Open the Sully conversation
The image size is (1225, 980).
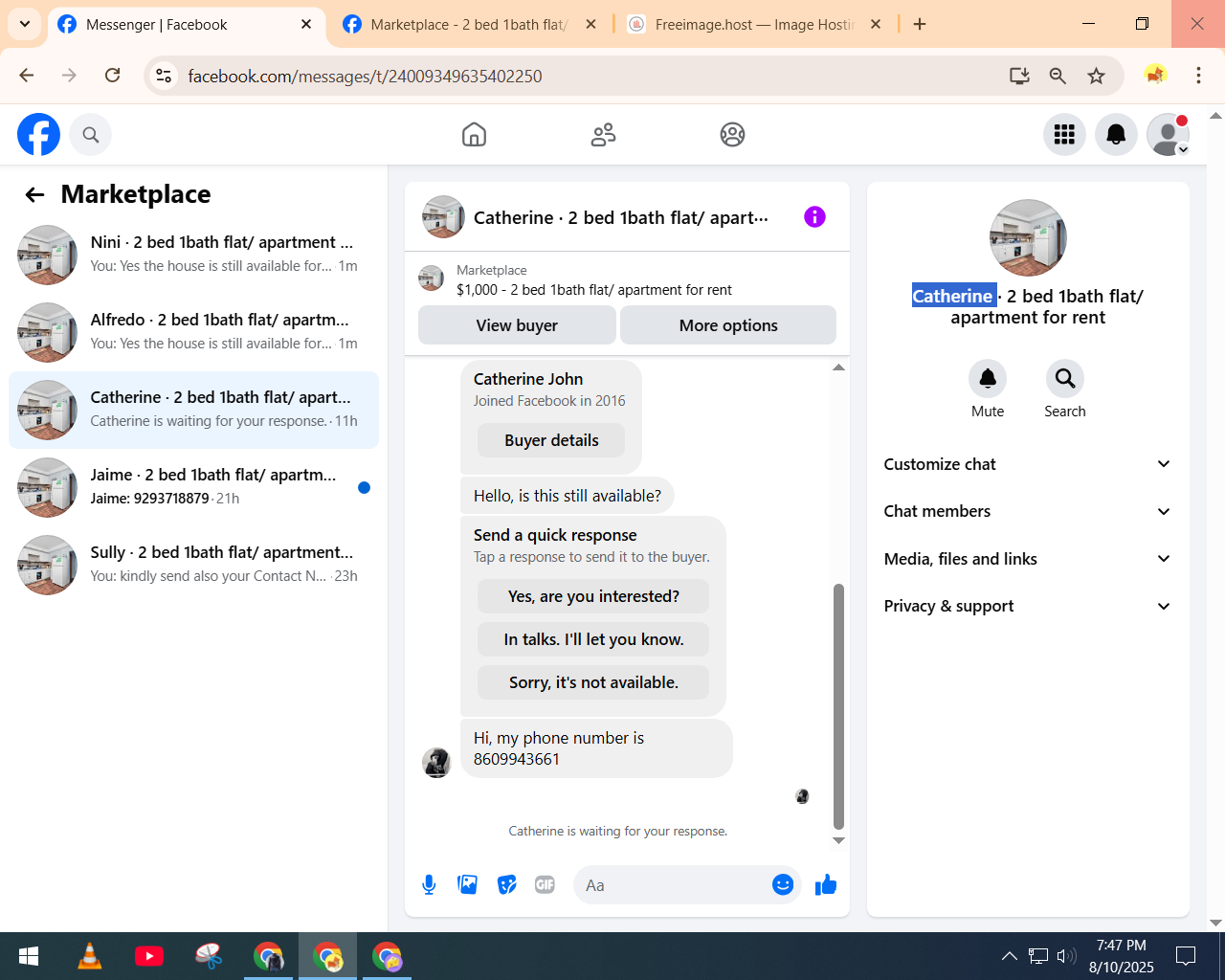click(193, 565)
